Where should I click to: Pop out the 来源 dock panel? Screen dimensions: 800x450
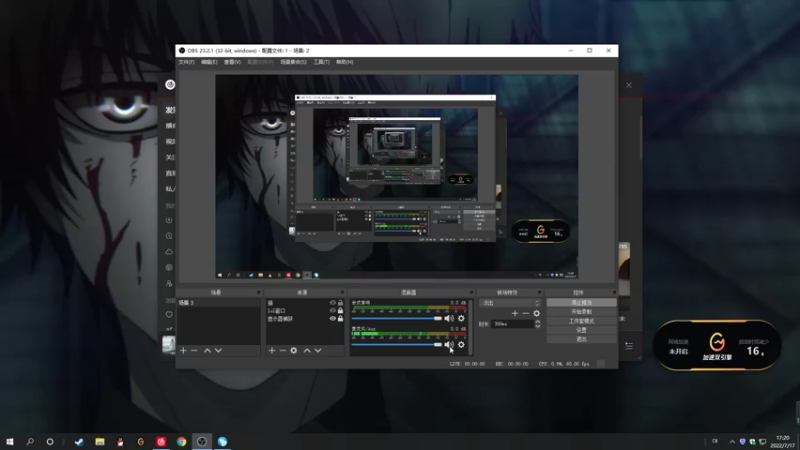pyautogui.click(x=342, y=292)
